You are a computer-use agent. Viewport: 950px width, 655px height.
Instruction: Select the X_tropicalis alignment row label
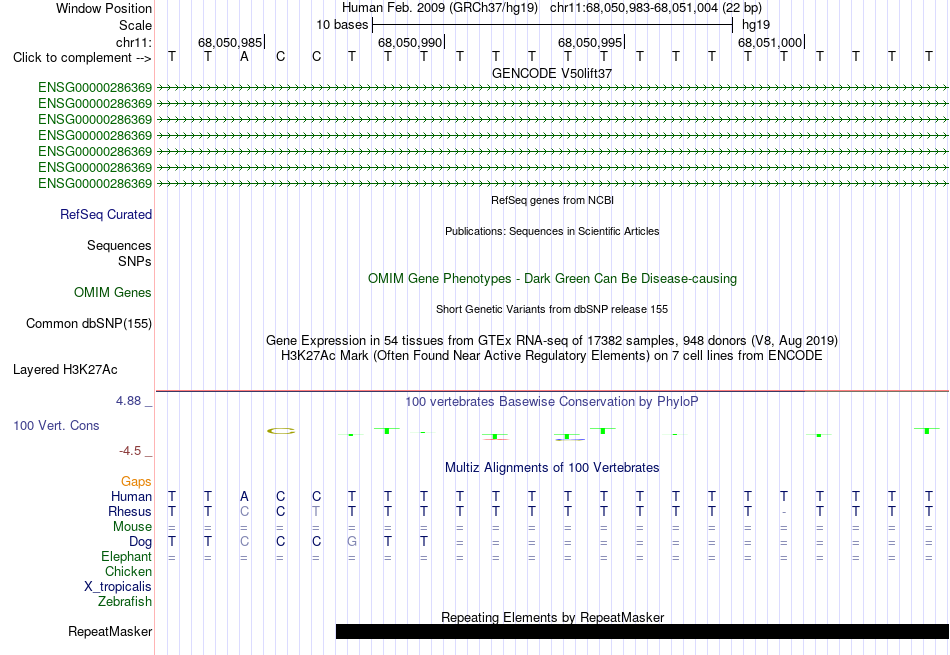pos(118,587)
